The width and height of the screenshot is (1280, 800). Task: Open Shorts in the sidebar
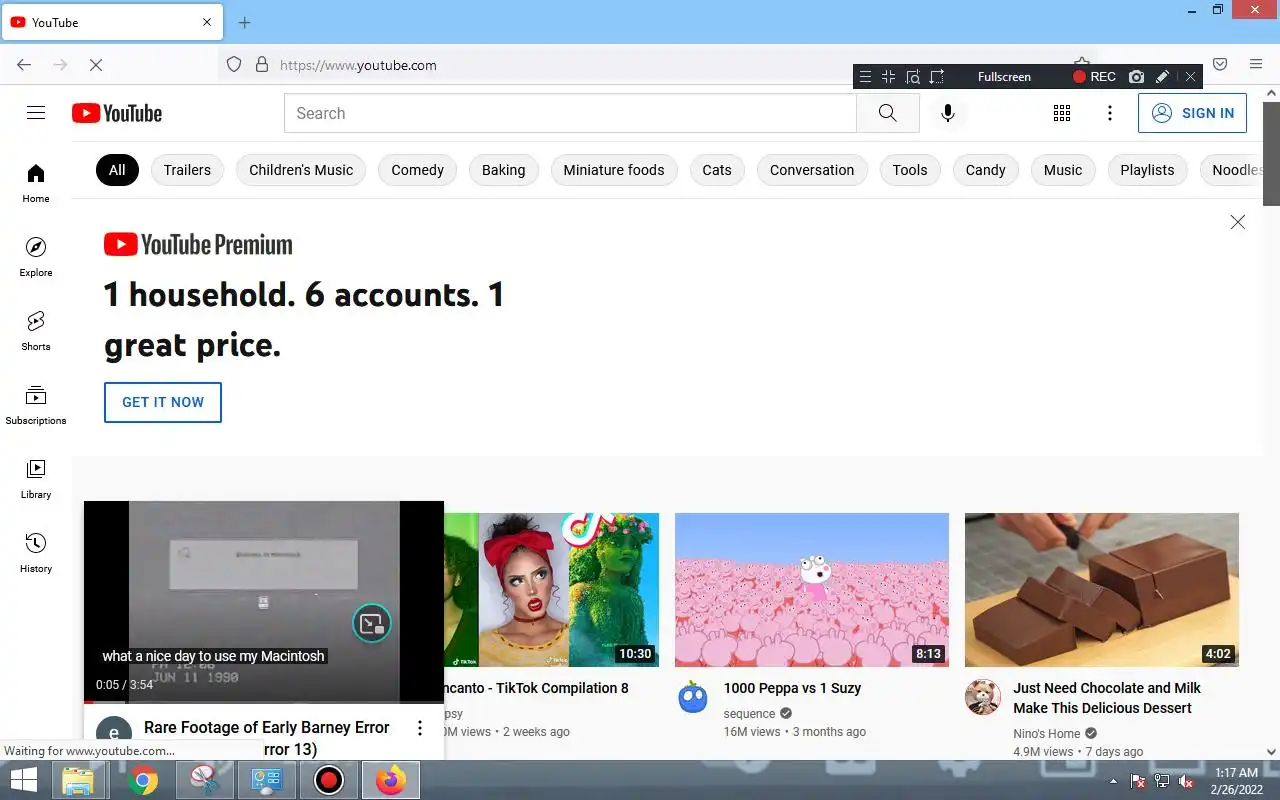pos(36,331)
